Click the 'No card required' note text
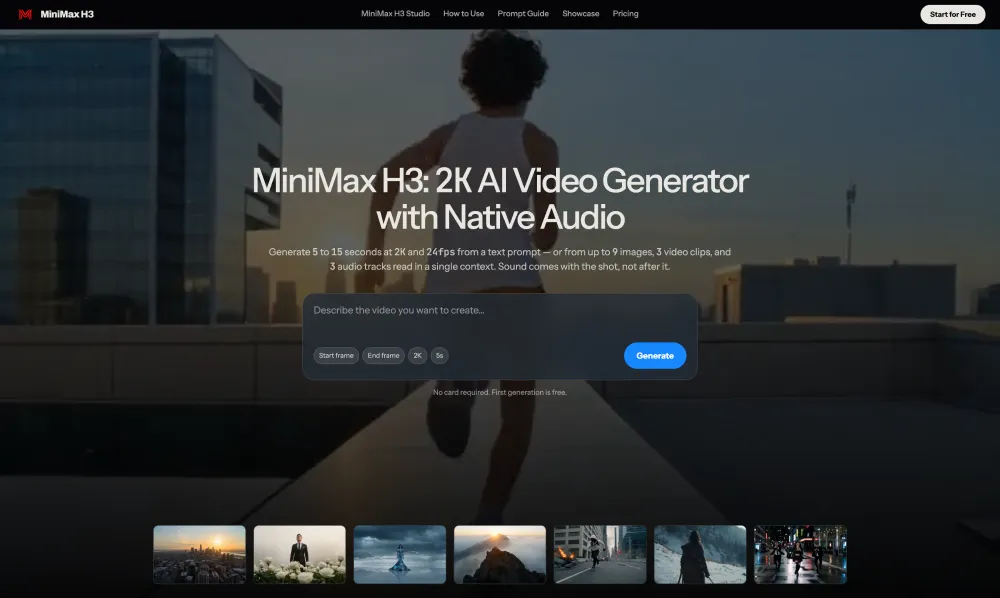Viewport: 1000px width, 598px height. click(499, 392)
